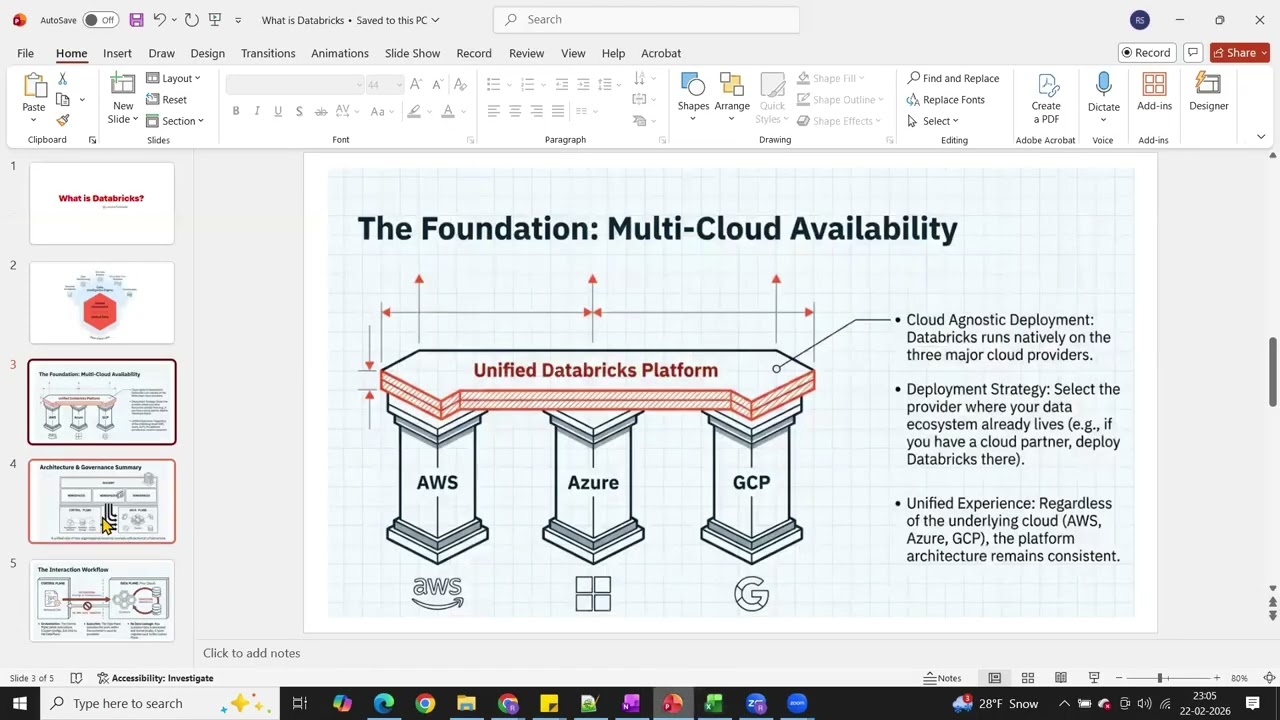Click Find and Replace
This screenshot has height=720, width=1280.
point(953,78)
